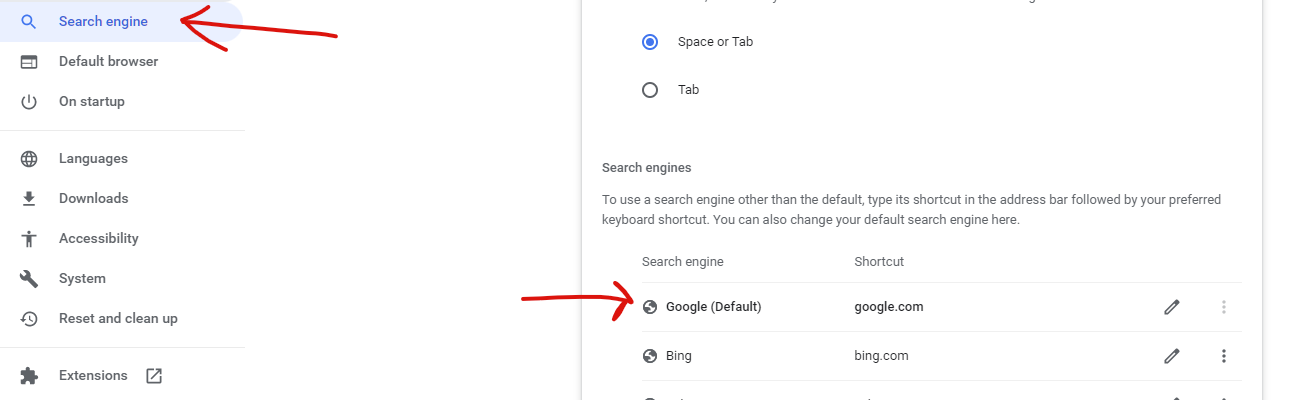Screen dimensions: 1295x400
Task: Open the Default browser settings section
Action: point(108,62)
